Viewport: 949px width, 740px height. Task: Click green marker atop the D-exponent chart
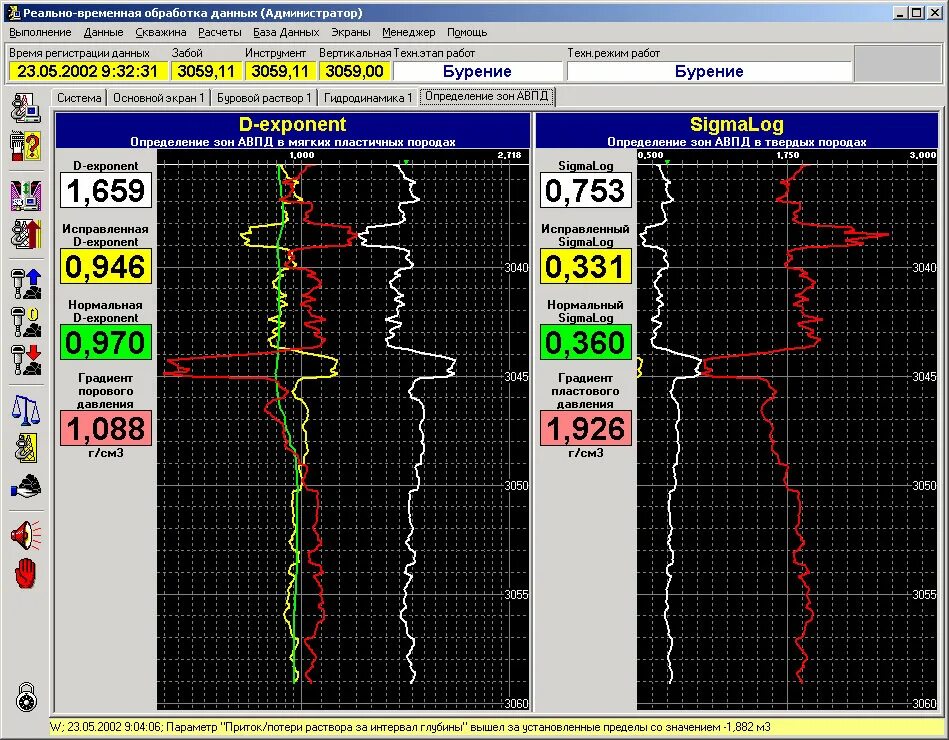point(406,162)
